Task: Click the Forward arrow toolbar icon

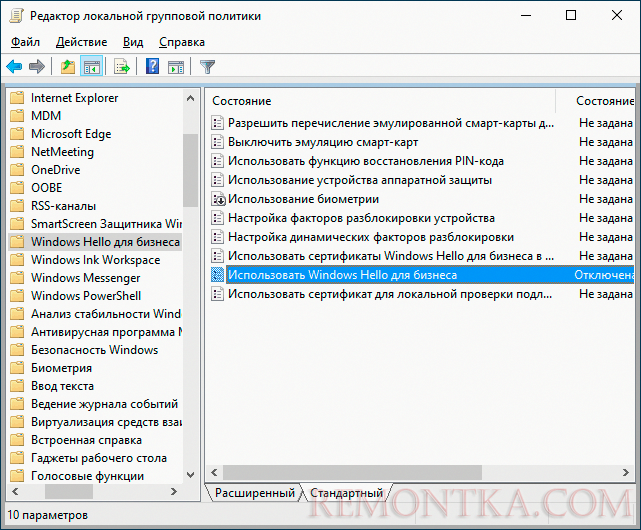Action: 37,66
